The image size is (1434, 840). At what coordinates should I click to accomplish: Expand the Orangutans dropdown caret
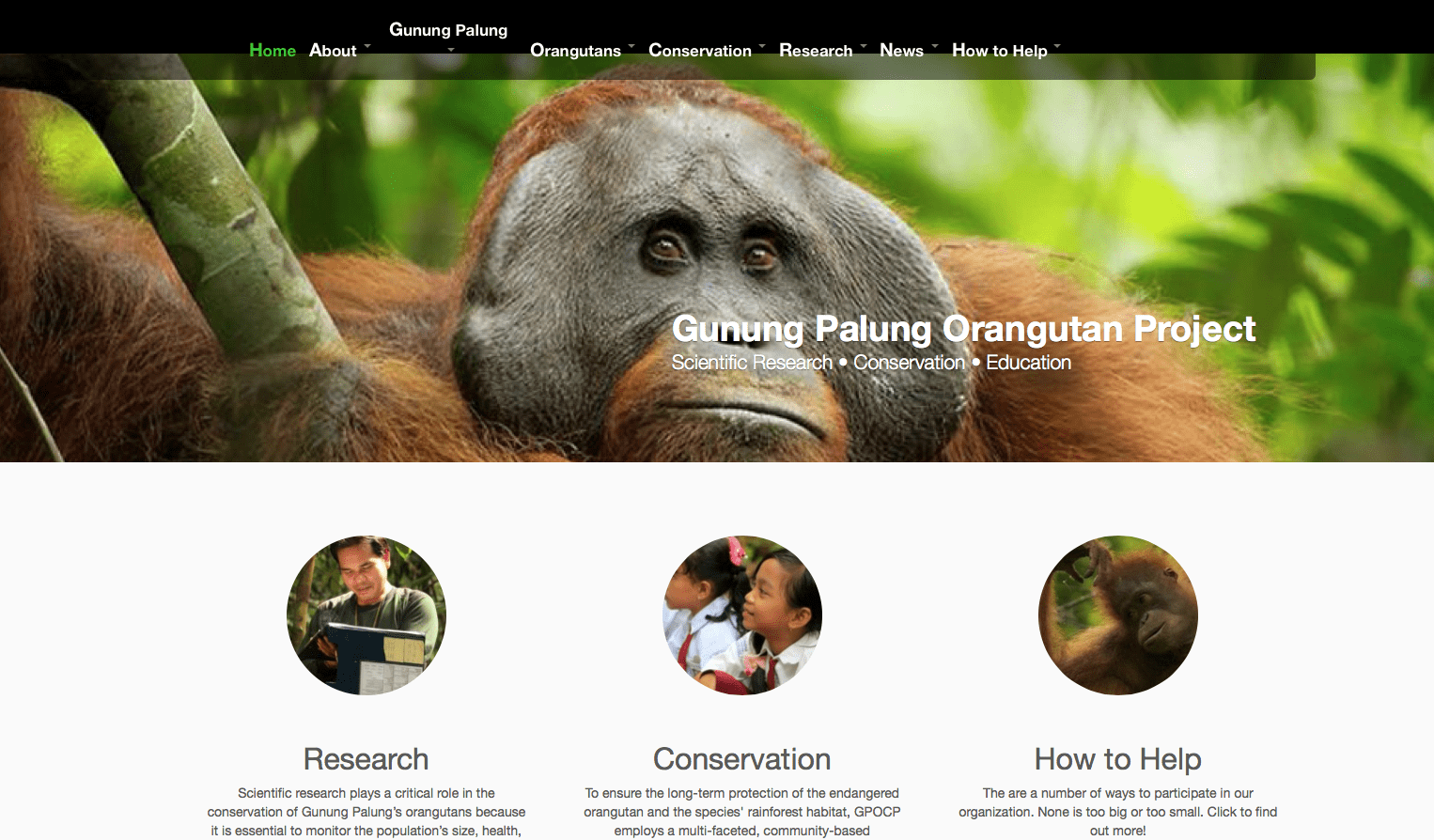[x=631, y=45]
